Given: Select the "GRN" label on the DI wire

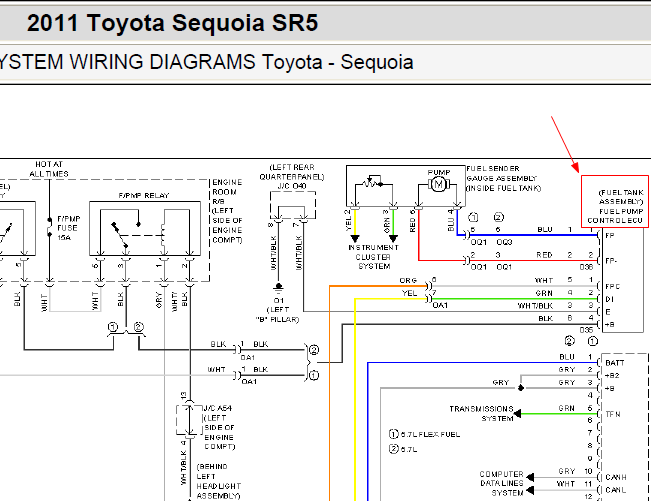Looking at the screenshot, I should (544, 293).
